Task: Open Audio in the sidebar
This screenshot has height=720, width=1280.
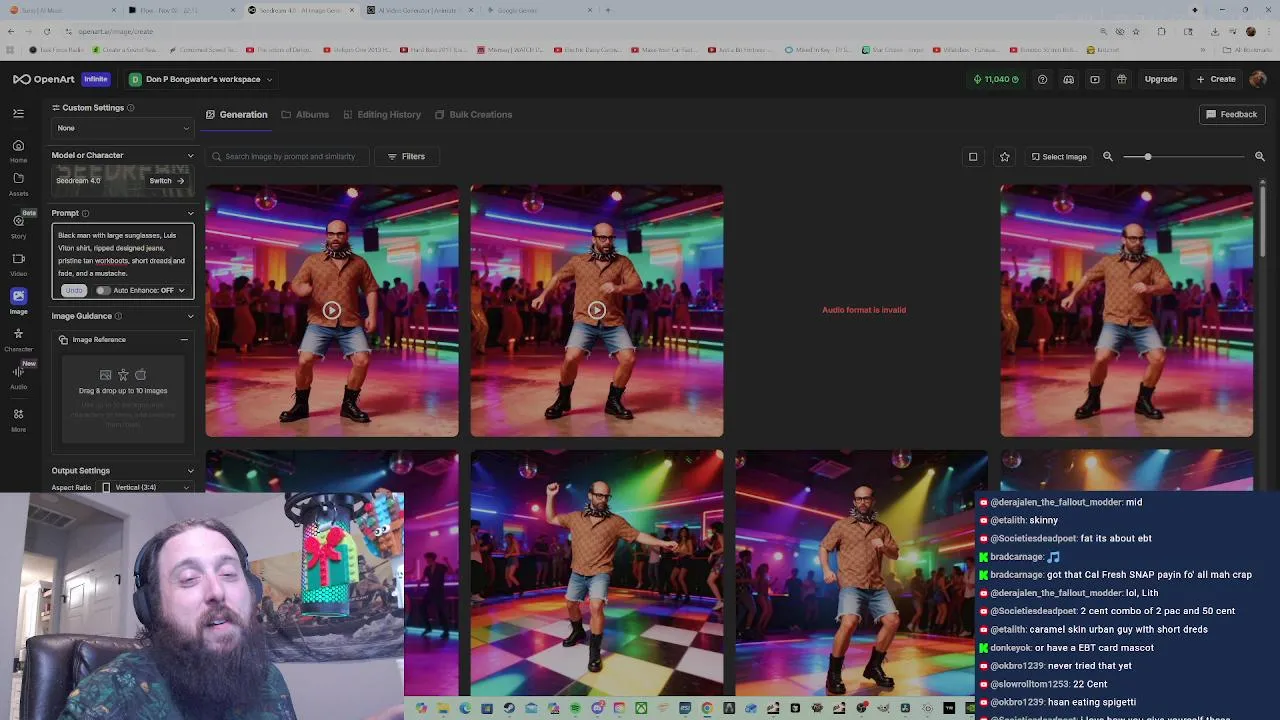Action: click(x=18, y=377)
